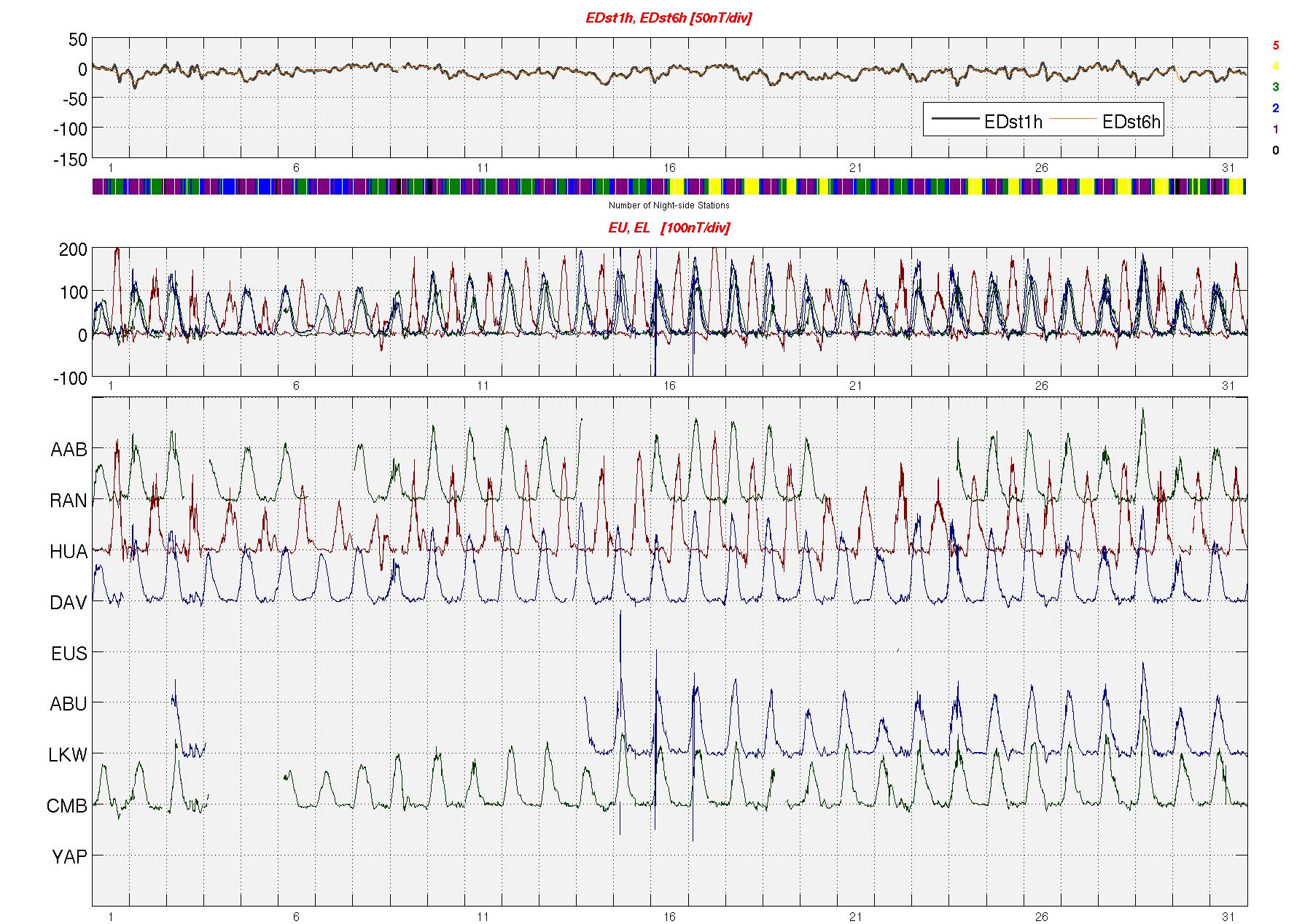1313x924 pixels.
Task: Click the purple '1' station-count legend number
Action: pyautogui.click(x=1275, y=130)
